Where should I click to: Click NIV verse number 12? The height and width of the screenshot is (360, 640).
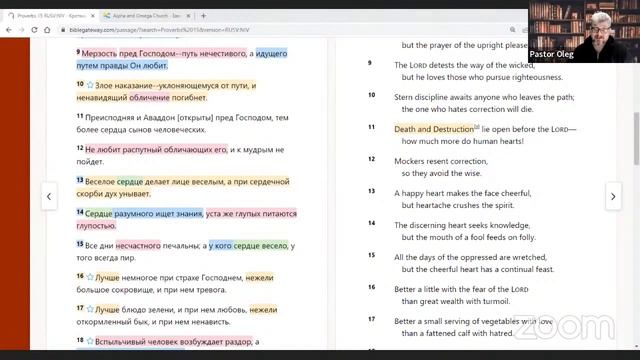pos(371,159)
